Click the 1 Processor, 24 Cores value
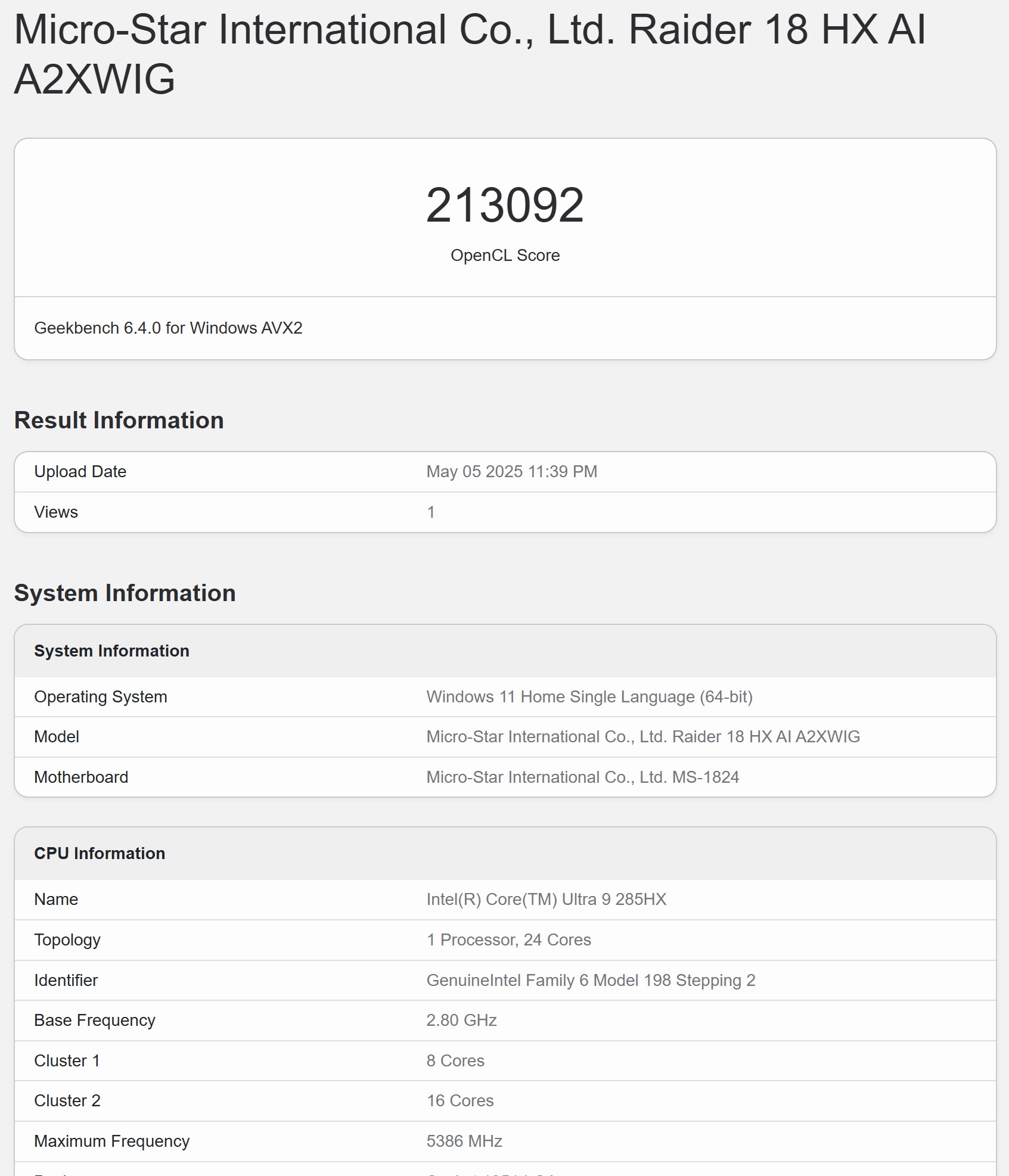The image size is (1009, 1176). pos(508,940)
